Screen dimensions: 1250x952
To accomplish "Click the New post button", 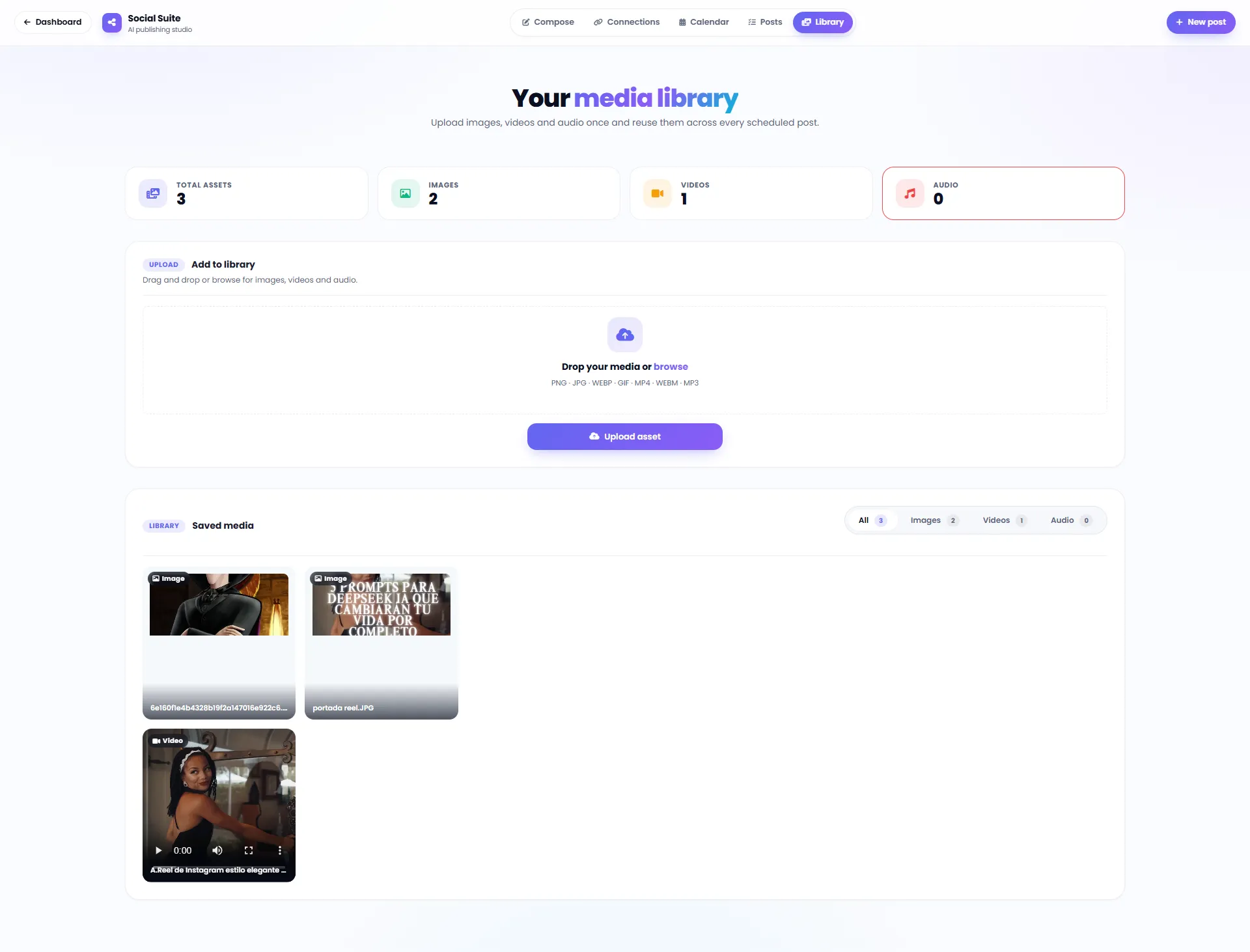I will click(x=1201, y=22).
